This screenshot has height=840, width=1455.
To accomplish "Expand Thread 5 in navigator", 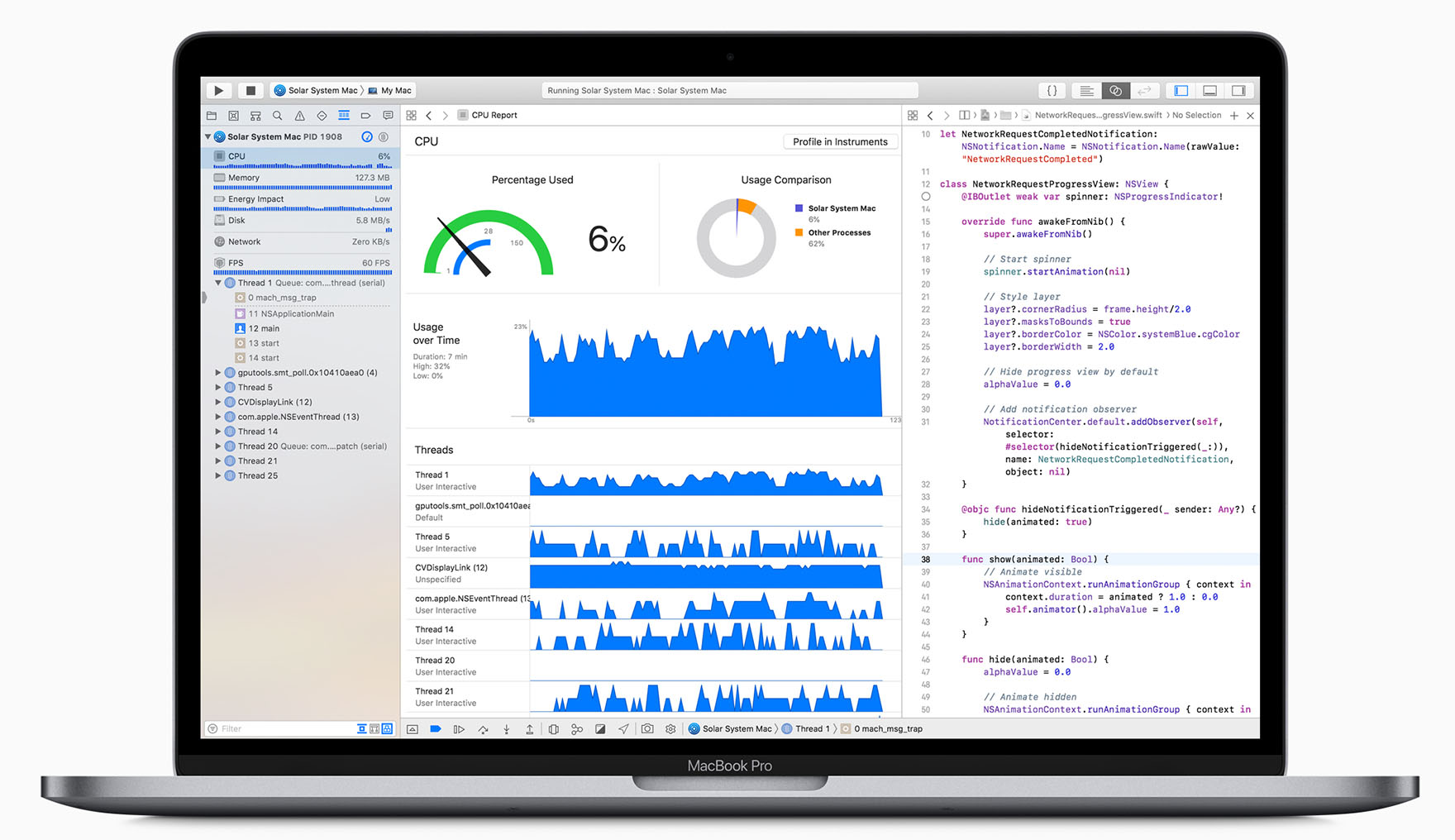I will pyautogui.click(x=218, y=387).
